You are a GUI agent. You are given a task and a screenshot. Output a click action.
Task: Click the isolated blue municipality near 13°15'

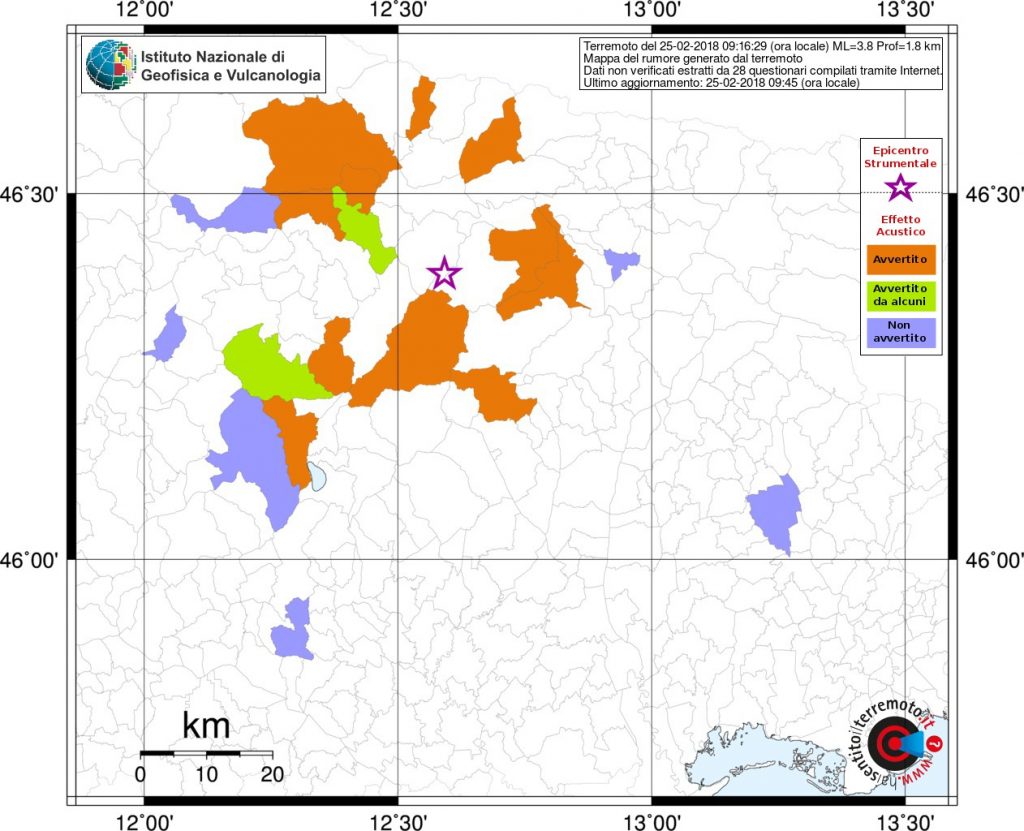point(776,513)
